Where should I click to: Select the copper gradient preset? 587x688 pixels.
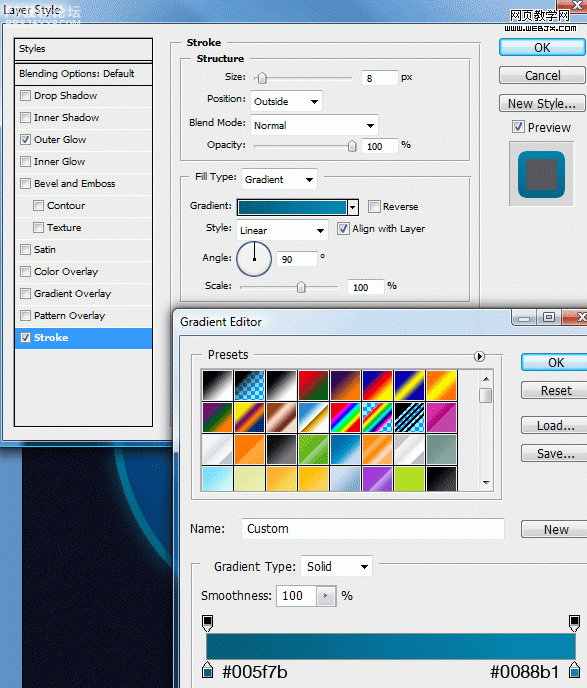(x=281, y=417)
